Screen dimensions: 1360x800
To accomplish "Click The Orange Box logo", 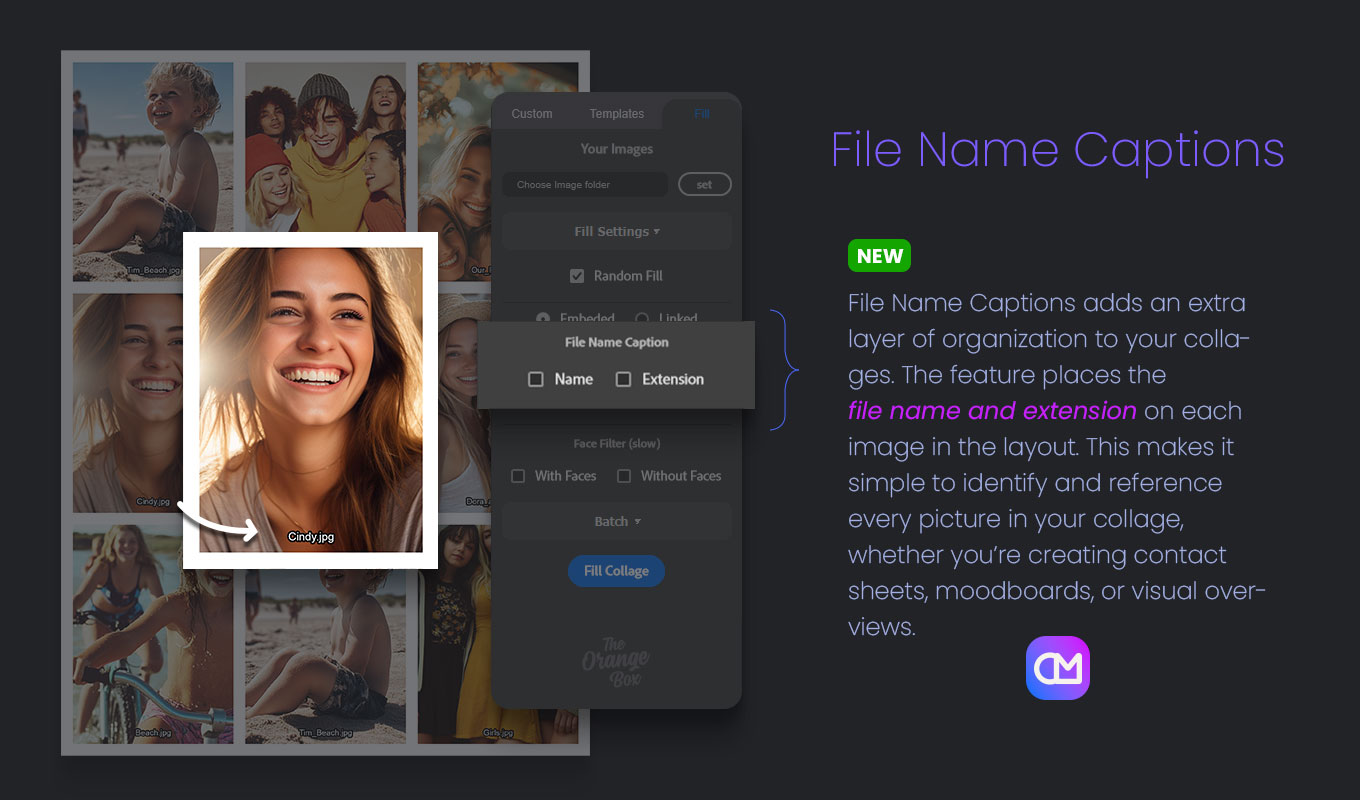I will [615, 661].
